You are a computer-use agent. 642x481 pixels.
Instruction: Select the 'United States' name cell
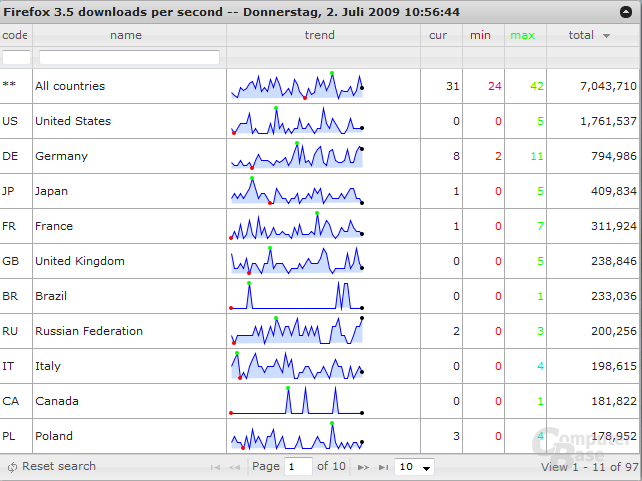point(129,121)
